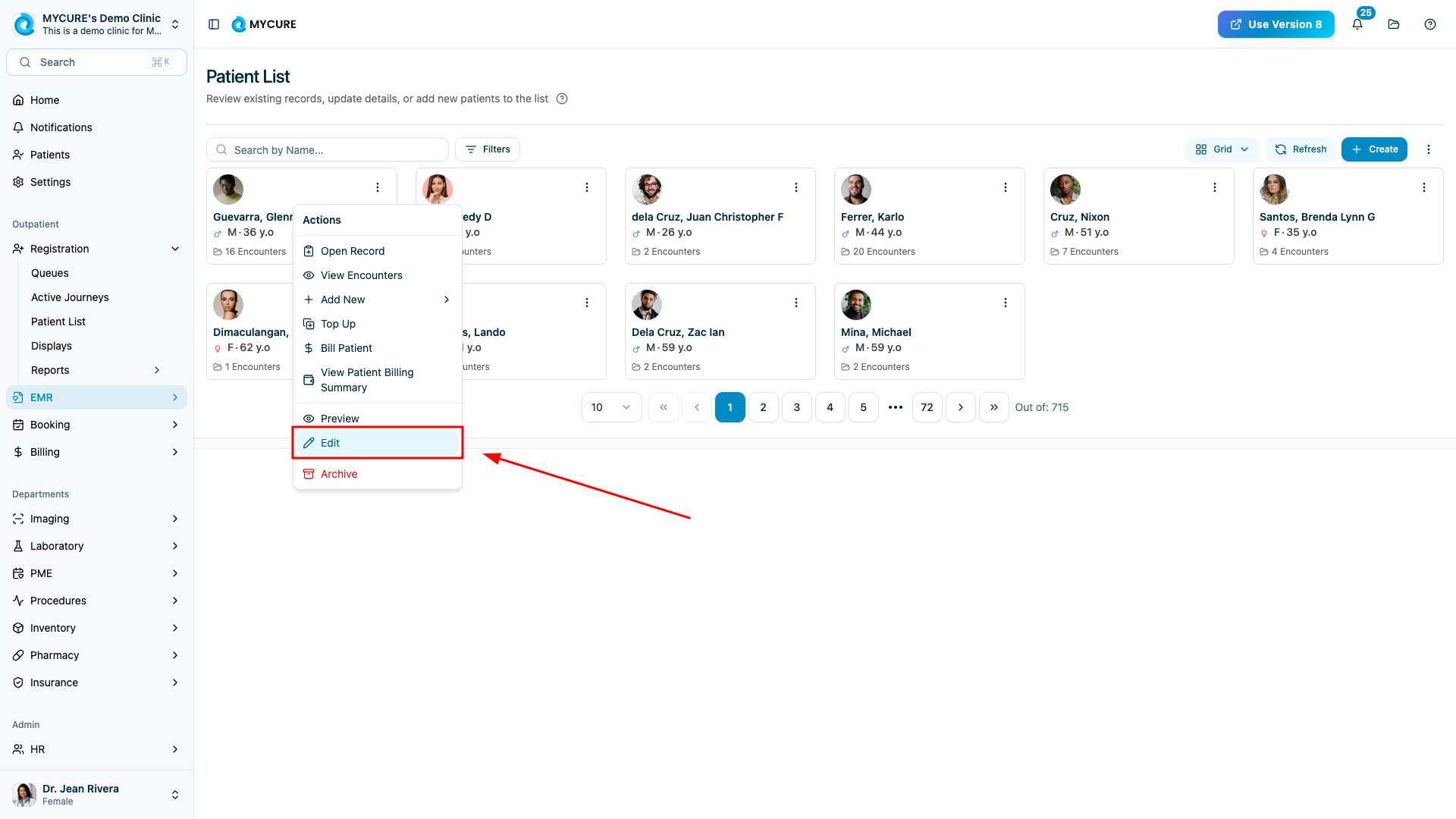Screen dimensions: 1456x819
Task: Open rows-per-page dropdown showing 10
Action: pyautogui.click(x=611, y=407)
